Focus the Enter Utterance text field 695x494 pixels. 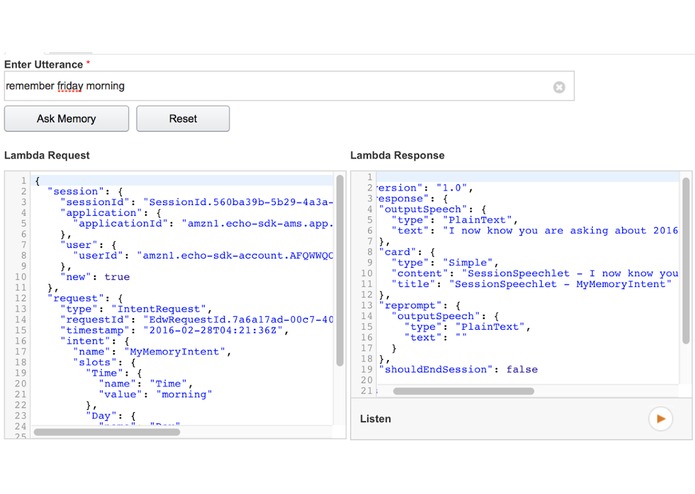pyautogui.click(x=289, y=86)
